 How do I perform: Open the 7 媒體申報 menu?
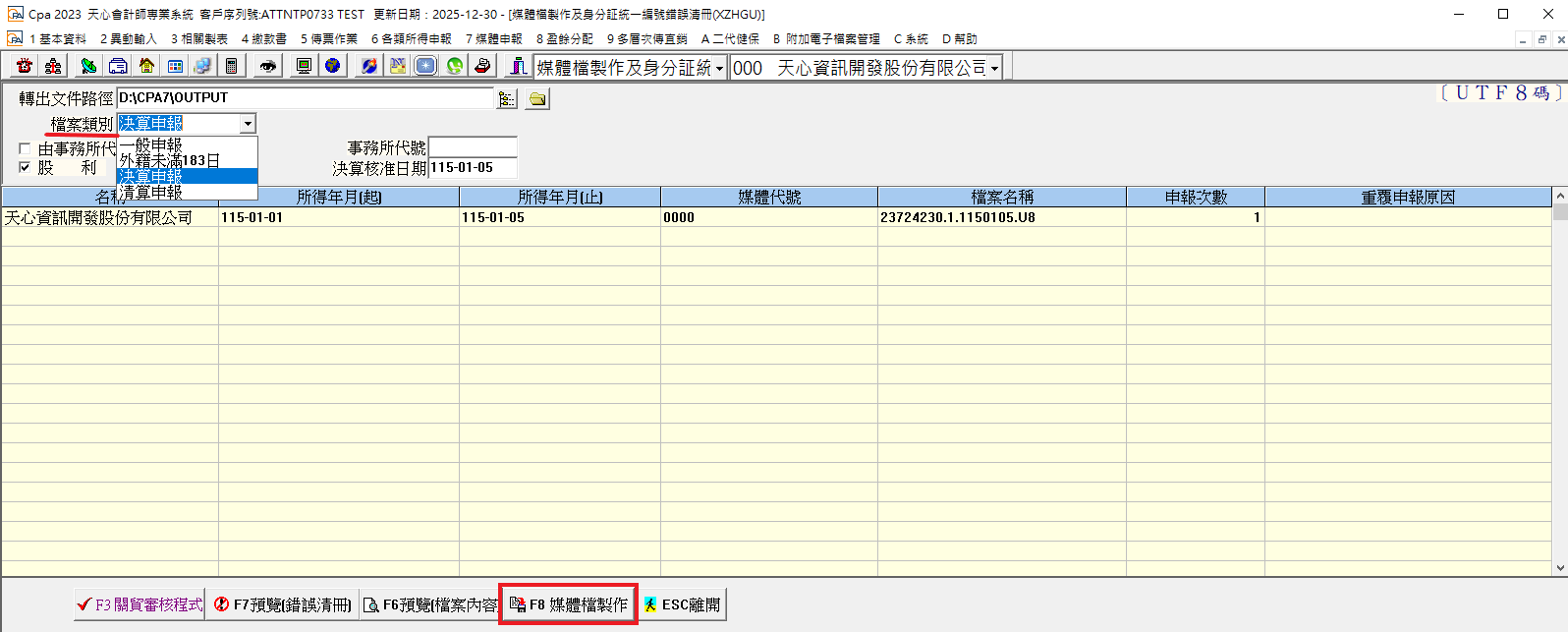494,39
